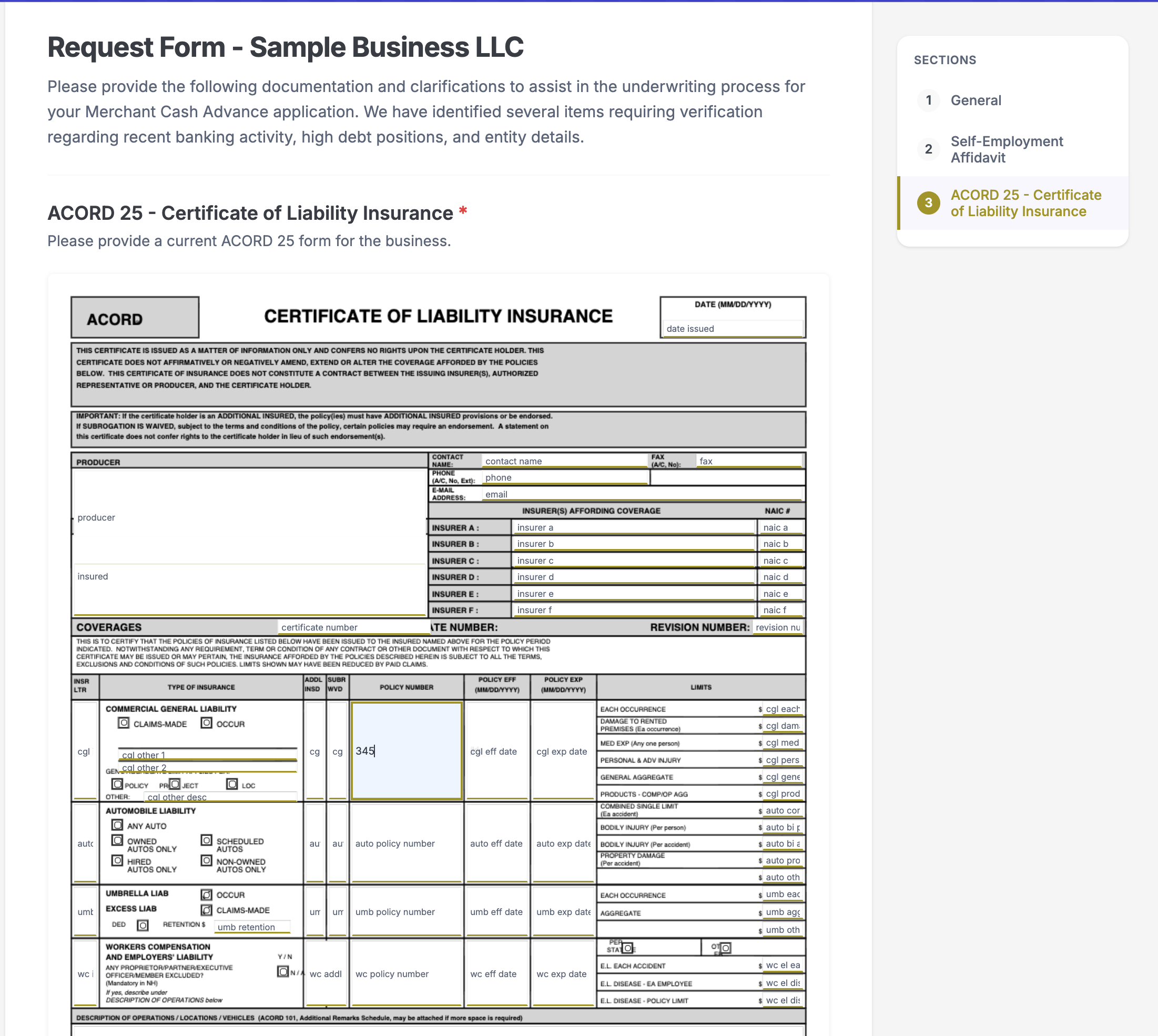Check the CLAIMS-MADE box under general liability
1158x1036 pixels.
(124, 723)
